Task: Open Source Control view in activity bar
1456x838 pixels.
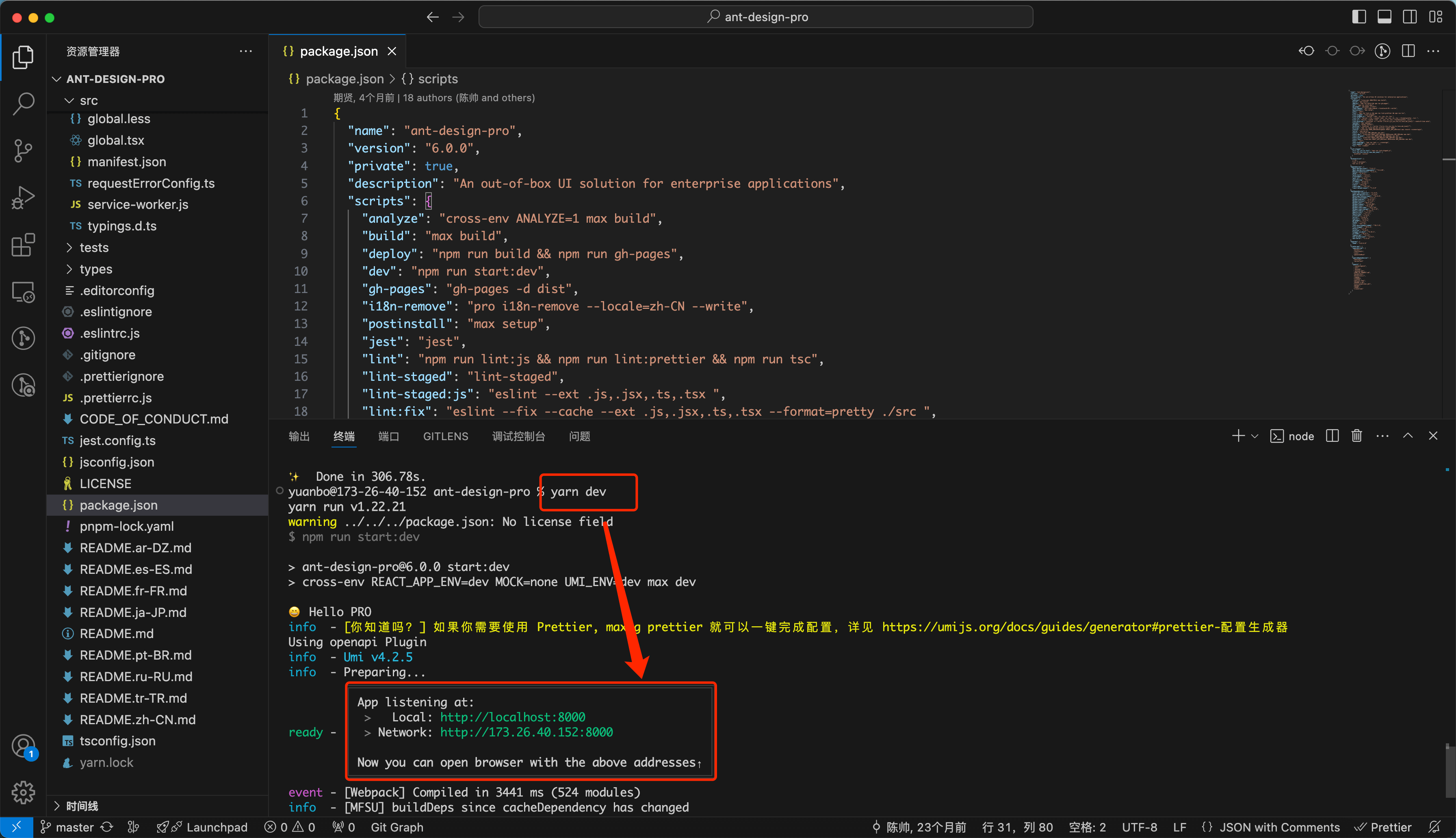Action: coord(23,151)
